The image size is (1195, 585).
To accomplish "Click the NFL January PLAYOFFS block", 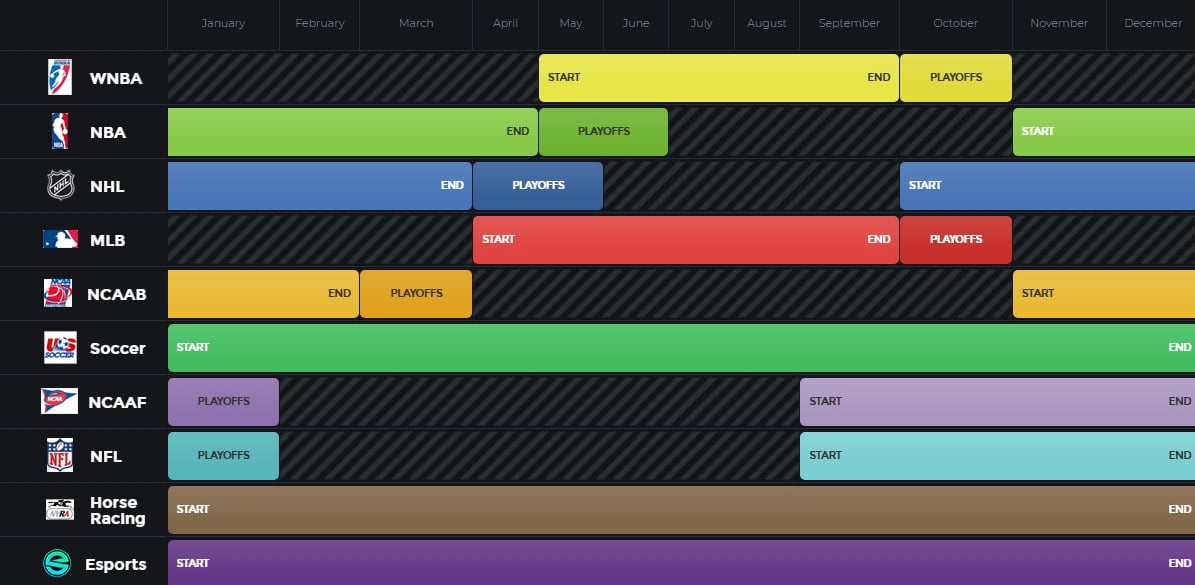I will tap(223, 456).
